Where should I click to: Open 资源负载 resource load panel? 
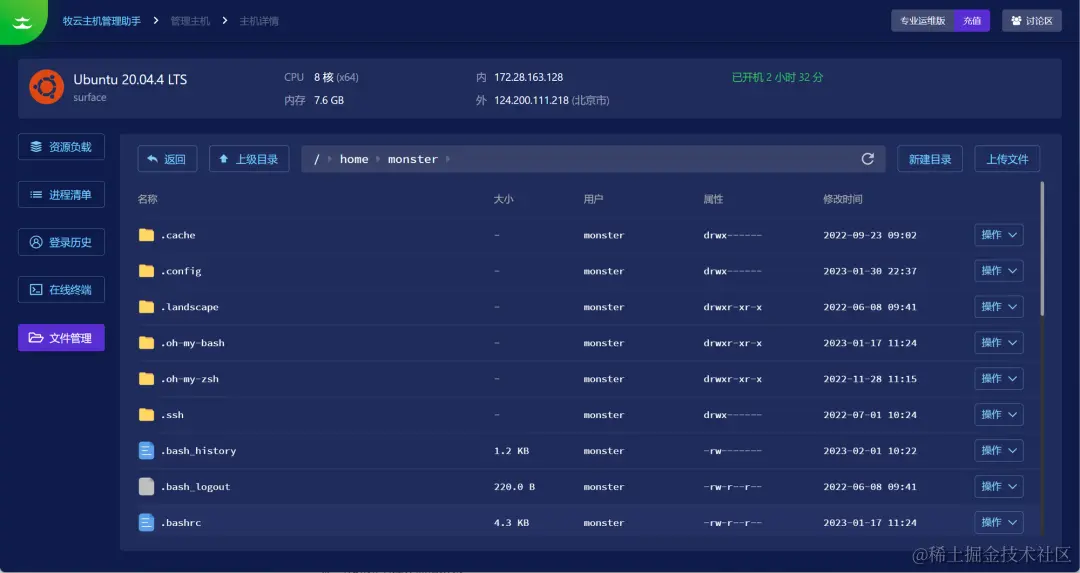point(61,147)
